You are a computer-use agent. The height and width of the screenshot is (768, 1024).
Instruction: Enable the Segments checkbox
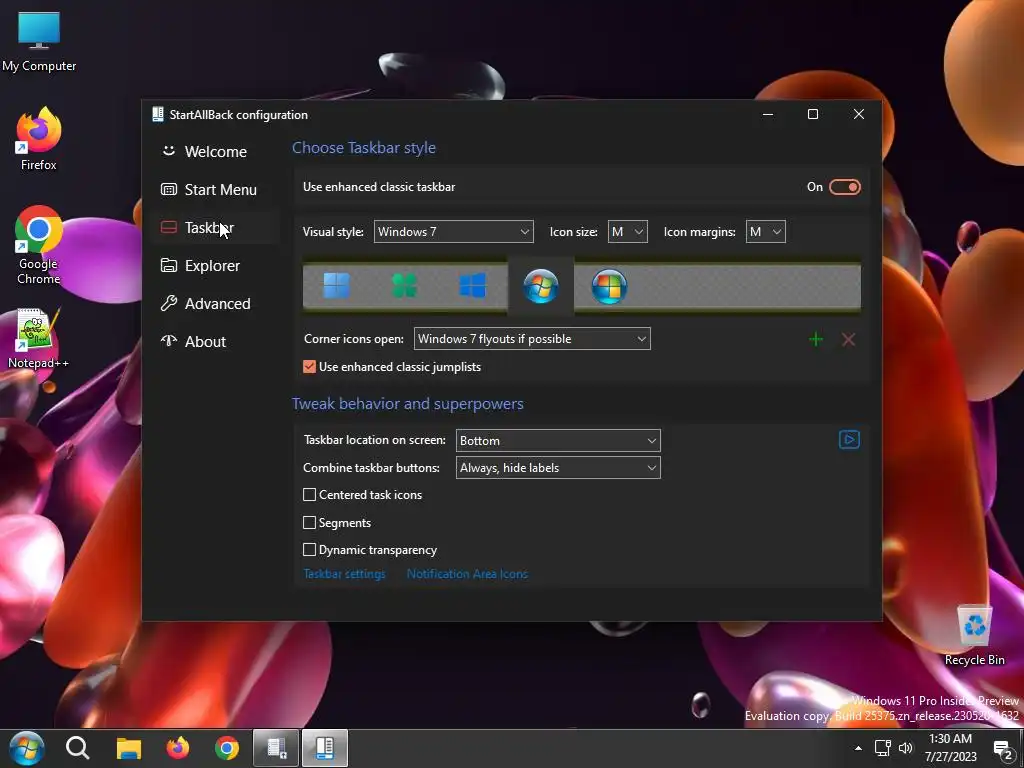[310, 522]
